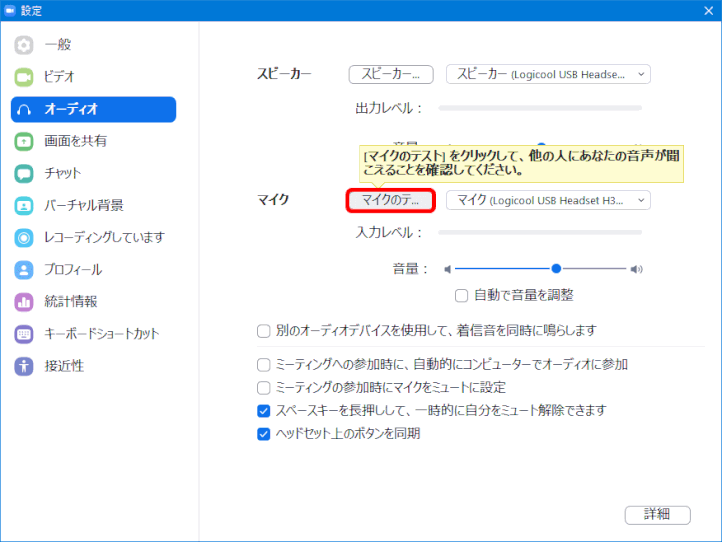Screen dimensions: 722x542
Task: Uncheck ヘッドセット上のボタンを同期
Action: coord(263,434)
